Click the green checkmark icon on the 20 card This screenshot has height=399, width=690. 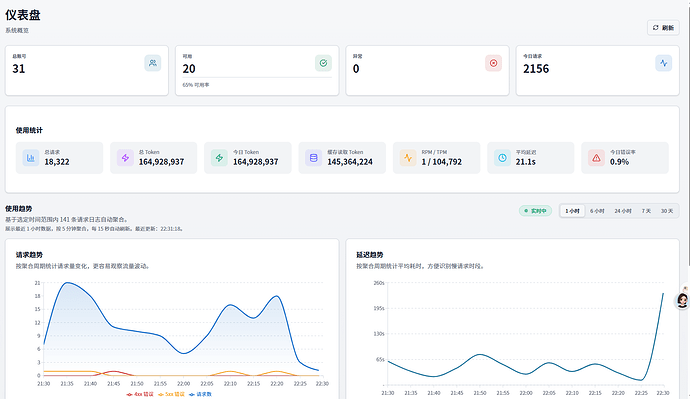pos(323,63)
